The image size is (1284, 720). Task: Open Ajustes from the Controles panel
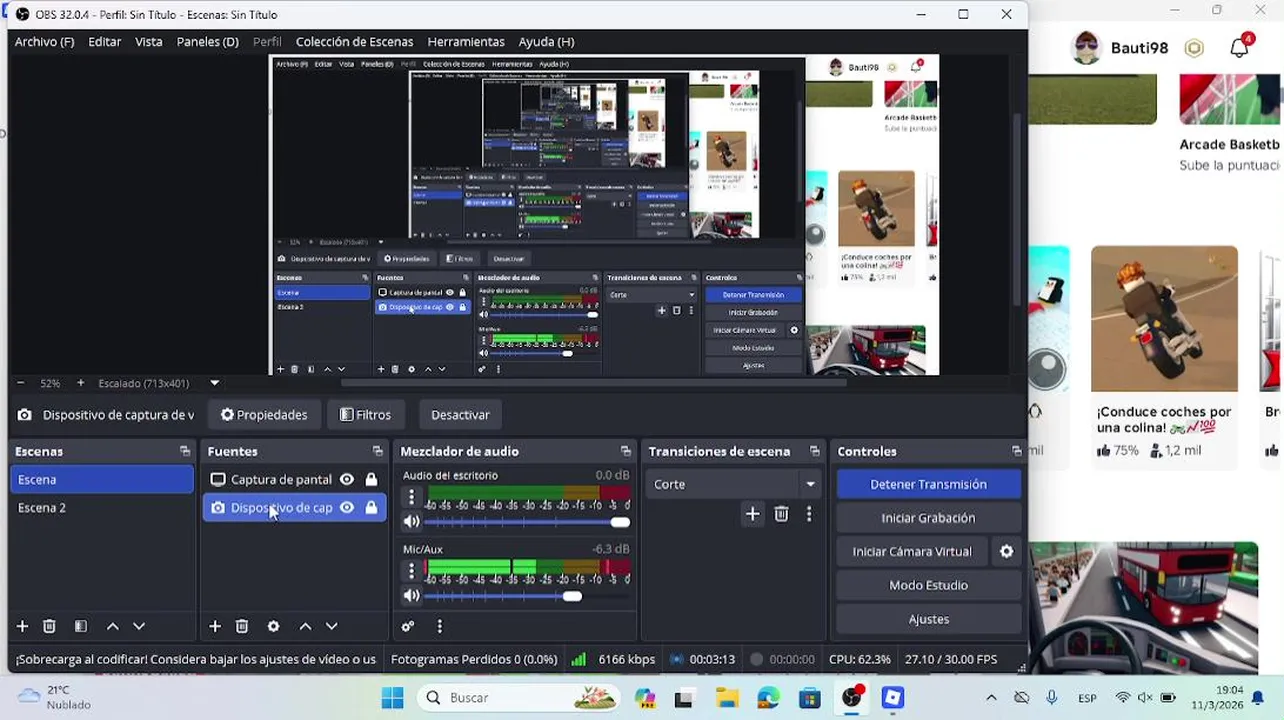click(x=928, y=619)
